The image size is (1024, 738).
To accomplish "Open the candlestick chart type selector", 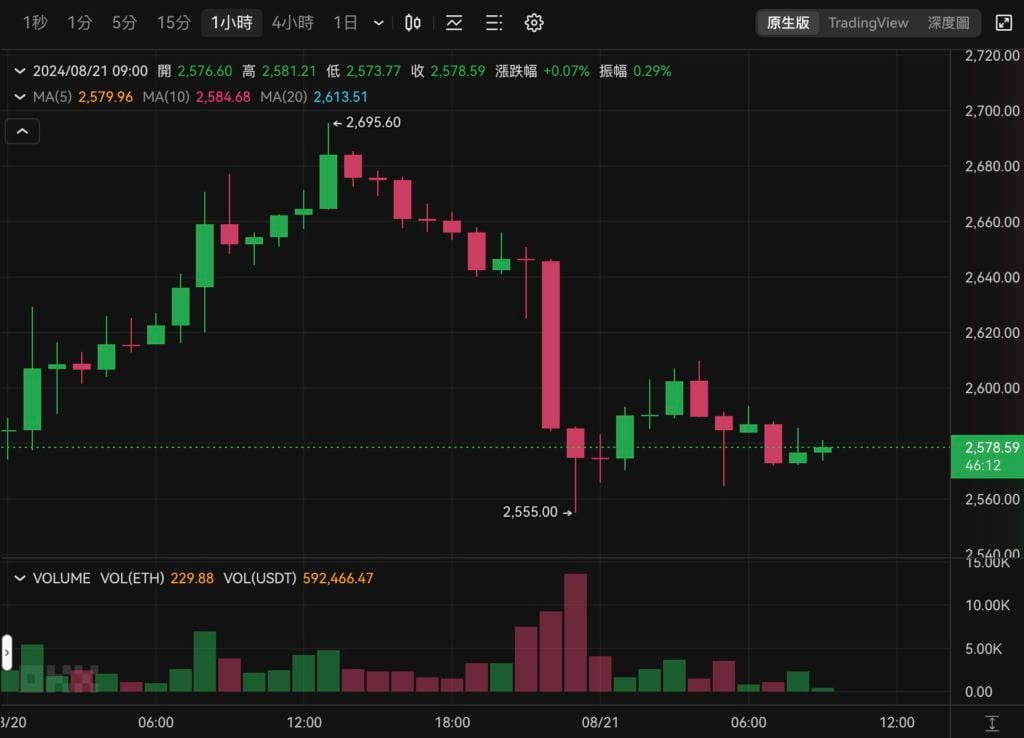I will (412, 23).
